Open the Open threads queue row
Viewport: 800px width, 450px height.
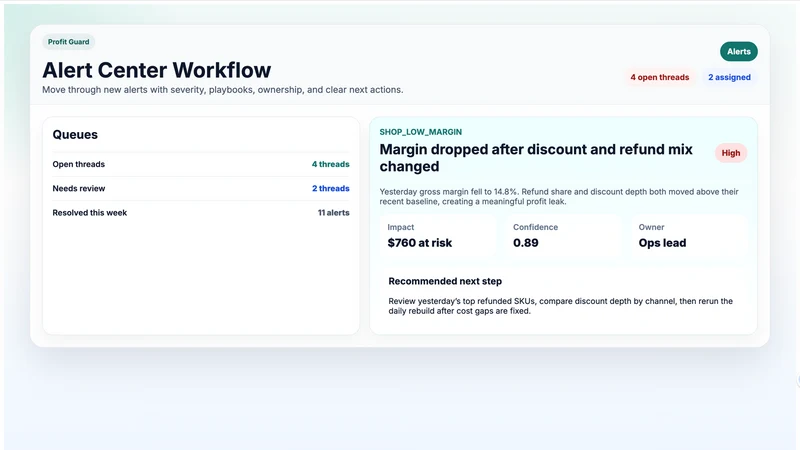(201, 164)
